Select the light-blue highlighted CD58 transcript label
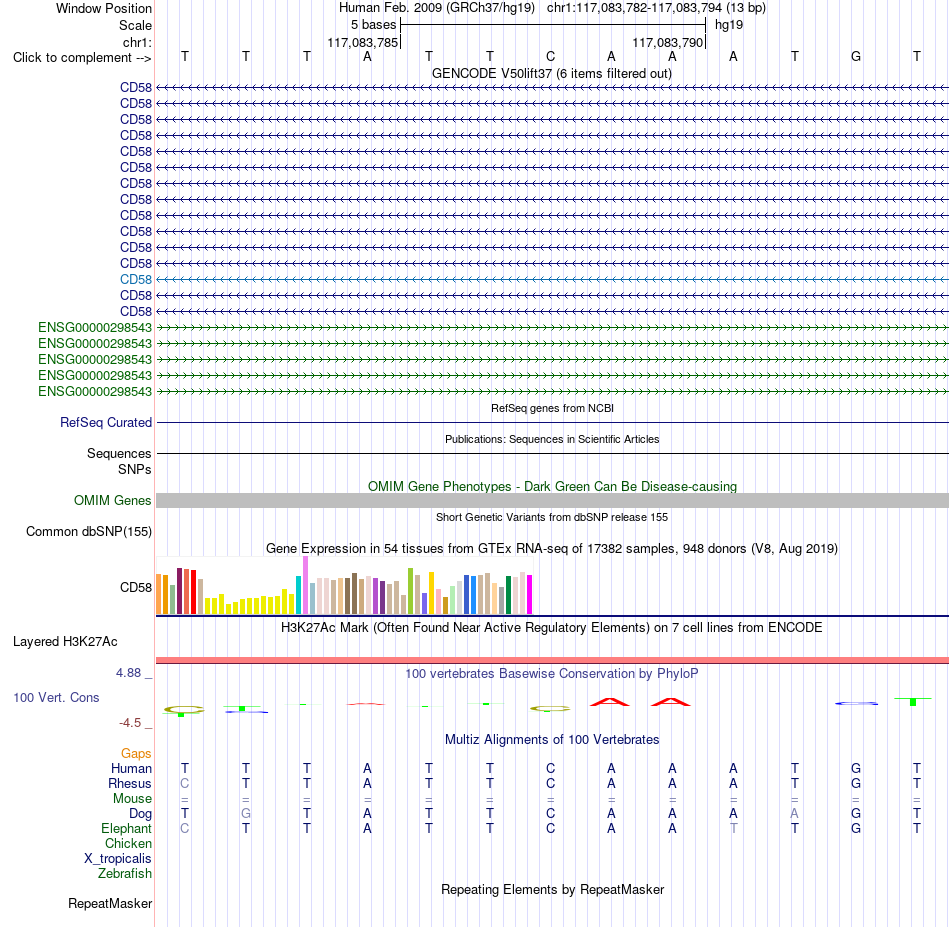The height and width of the screenshot is (927, 950). [x=136, y=279]
